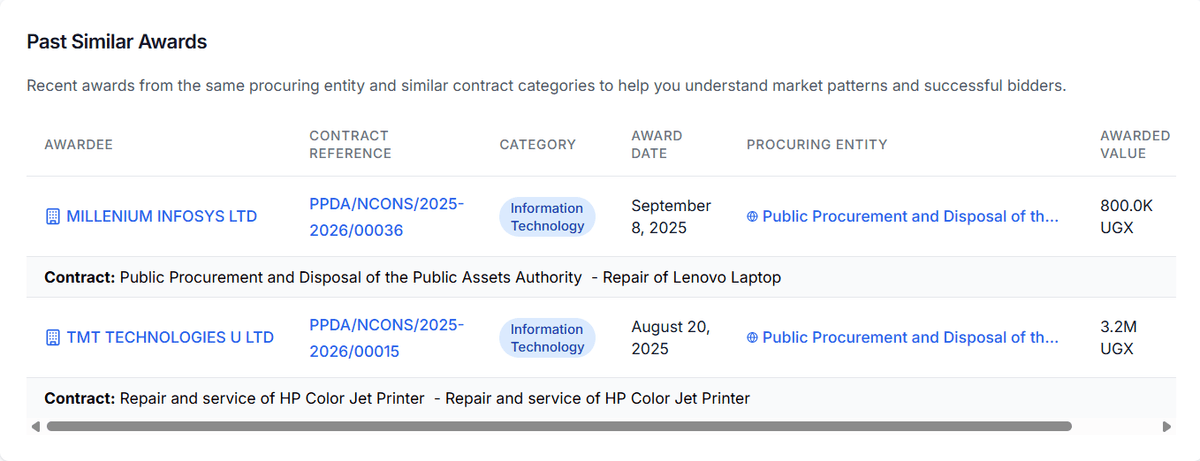Open MILLENIUM INFOSYS LTD awardee link
The width and height of the screenshot is (1200, 461).
(x=161, y=217)
